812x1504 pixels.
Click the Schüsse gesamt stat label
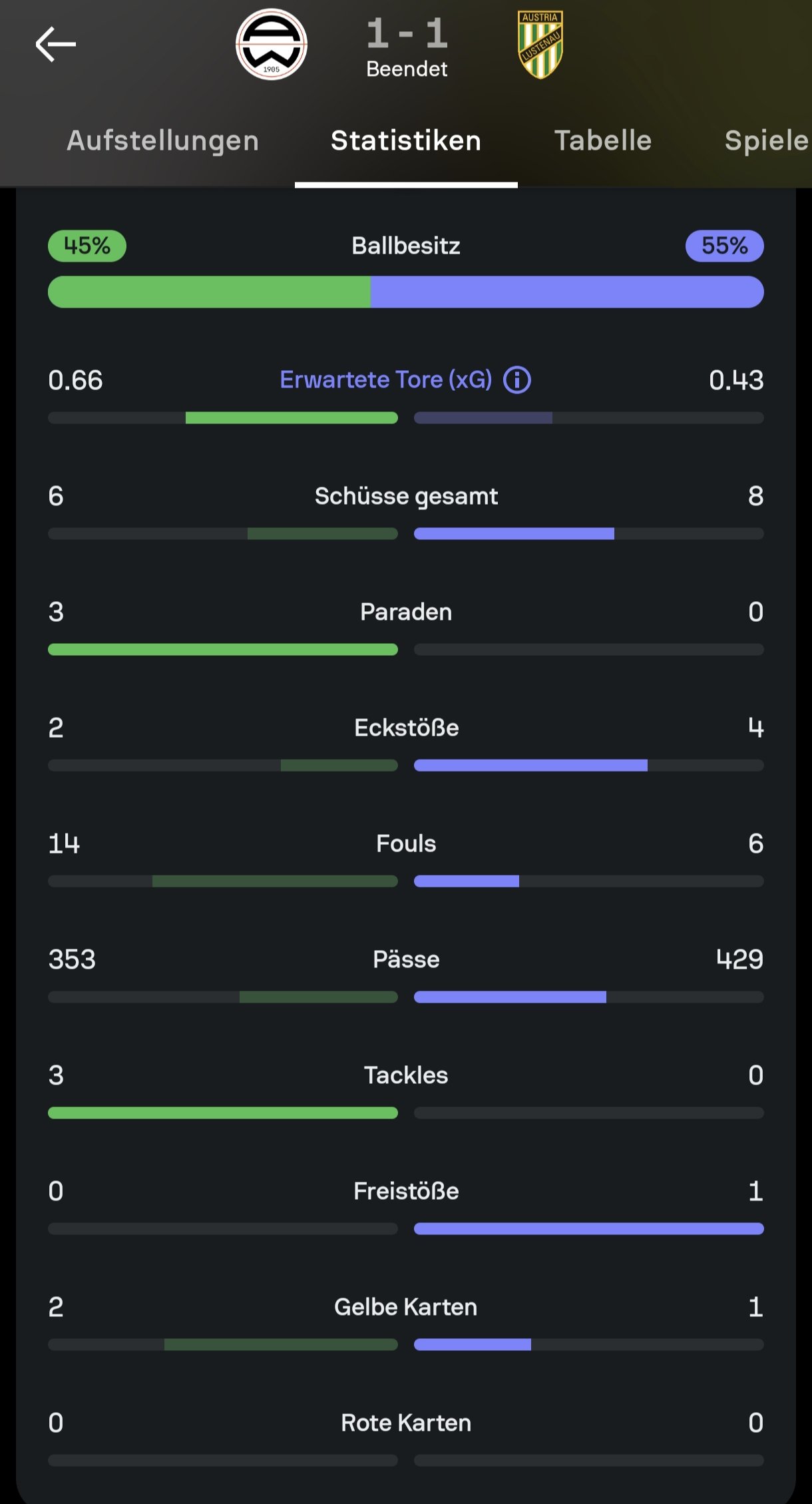click(406, 496)
